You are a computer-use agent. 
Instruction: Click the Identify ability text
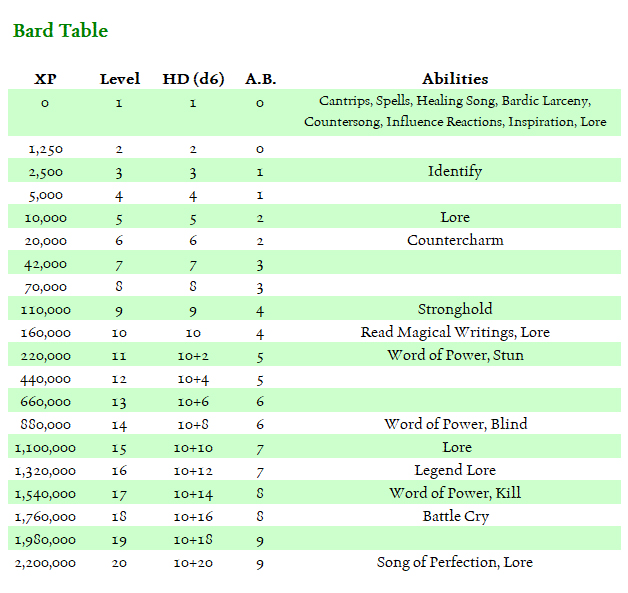pyautogui.click(x=455, y=171)
